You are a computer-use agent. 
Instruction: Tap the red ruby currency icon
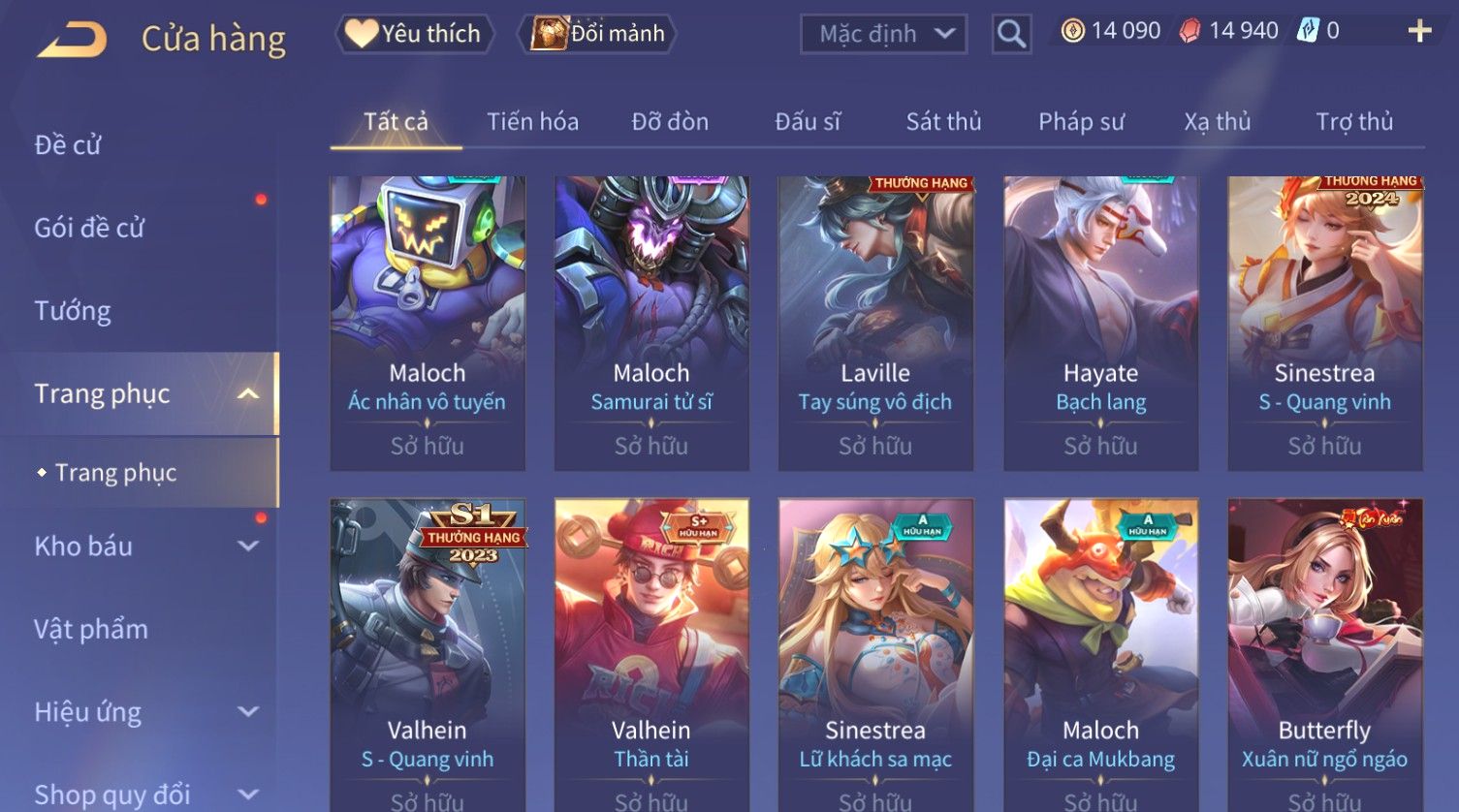click(x=1189, y=31)
